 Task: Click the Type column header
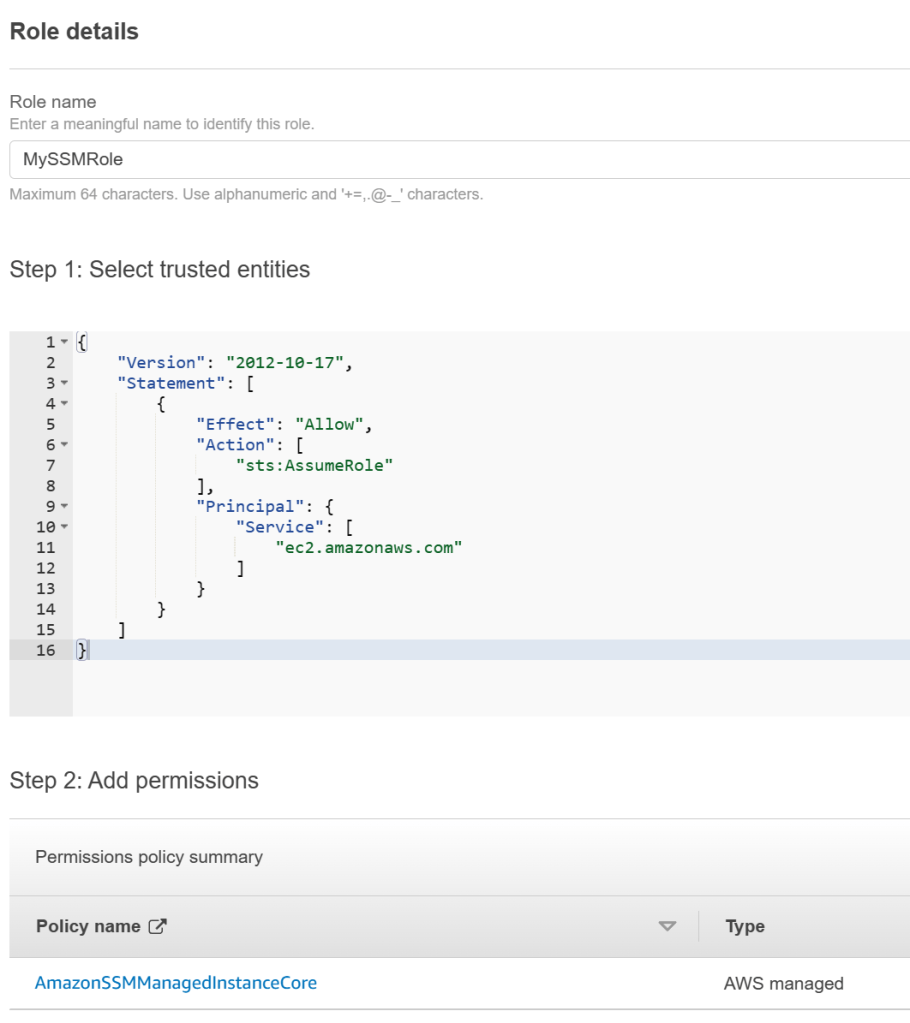745,926
